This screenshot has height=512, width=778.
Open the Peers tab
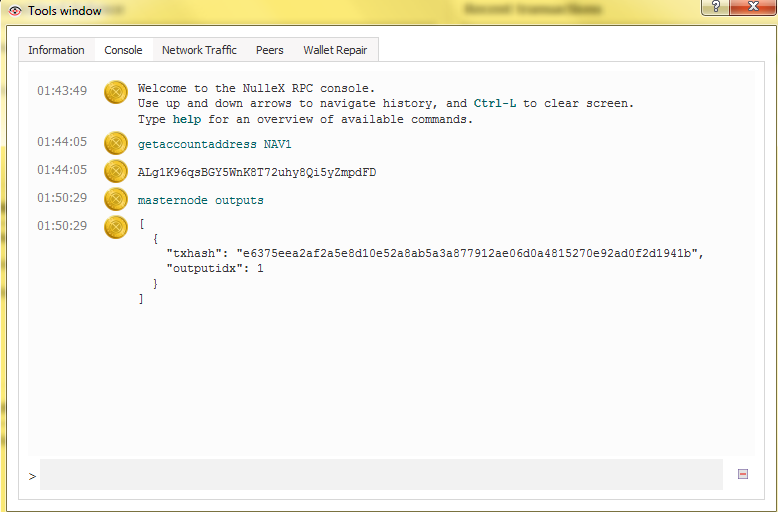[x=269, y=50]
